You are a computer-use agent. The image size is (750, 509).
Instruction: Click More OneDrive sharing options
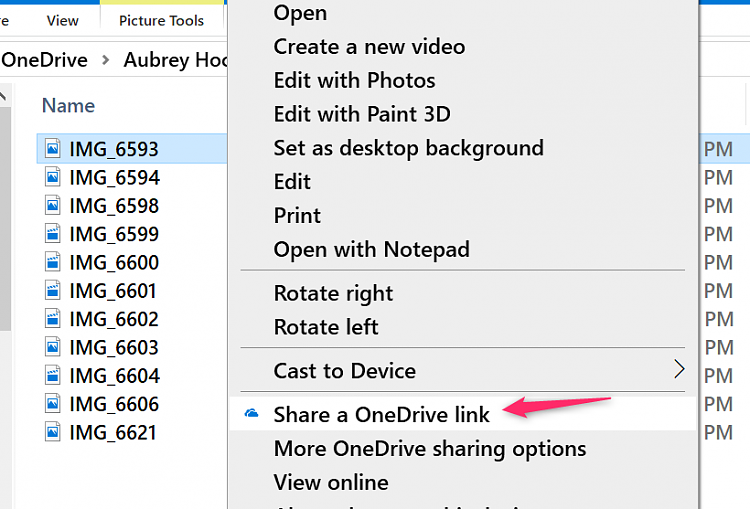(x=429, y=448)
